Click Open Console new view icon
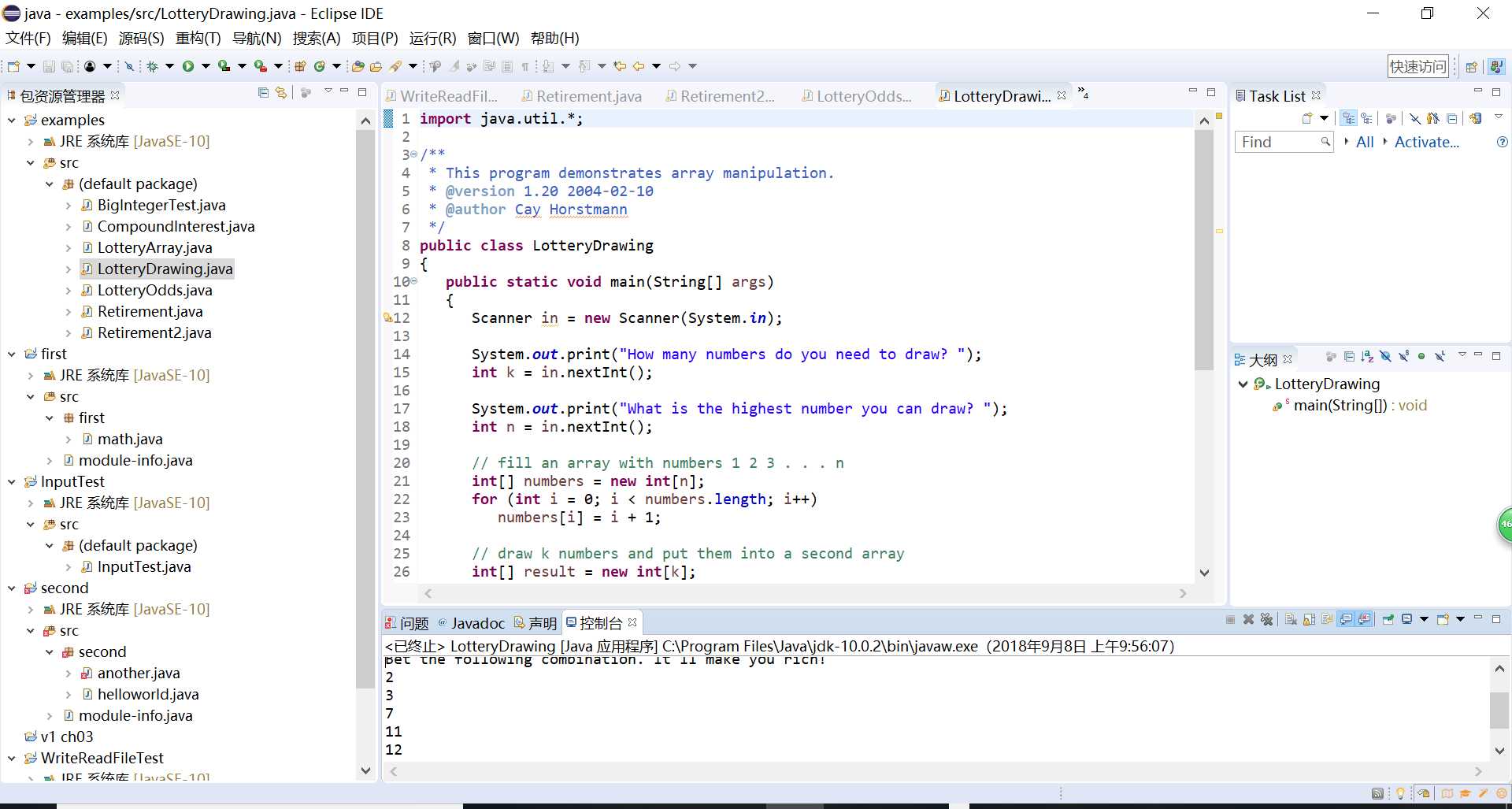 click(x=1443, y=619)
